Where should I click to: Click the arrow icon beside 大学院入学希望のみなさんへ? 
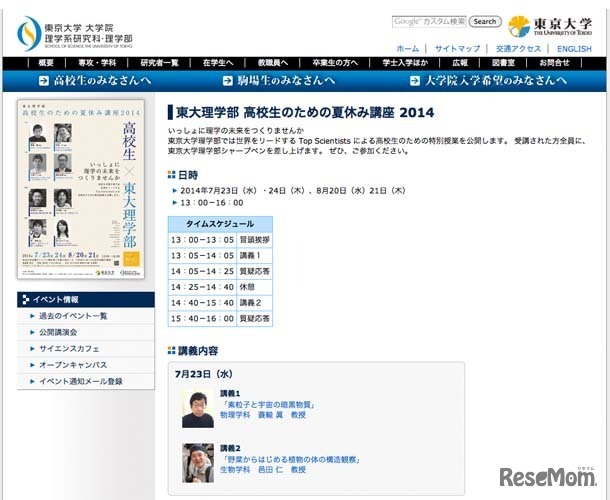pos(415,81)
